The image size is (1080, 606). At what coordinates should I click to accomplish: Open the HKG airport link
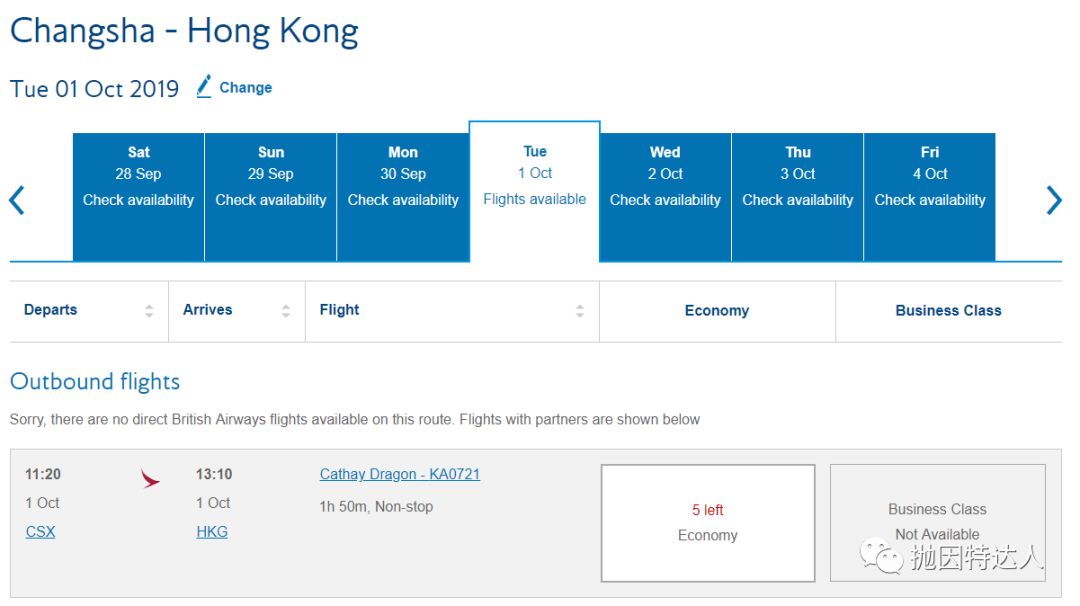point(212,532)
